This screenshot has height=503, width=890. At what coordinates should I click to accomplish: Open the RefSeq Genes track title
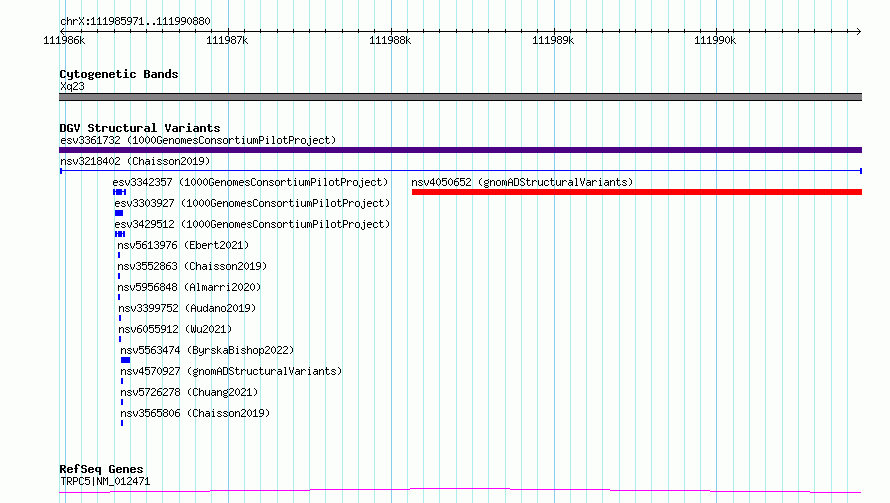pos(101,469)
